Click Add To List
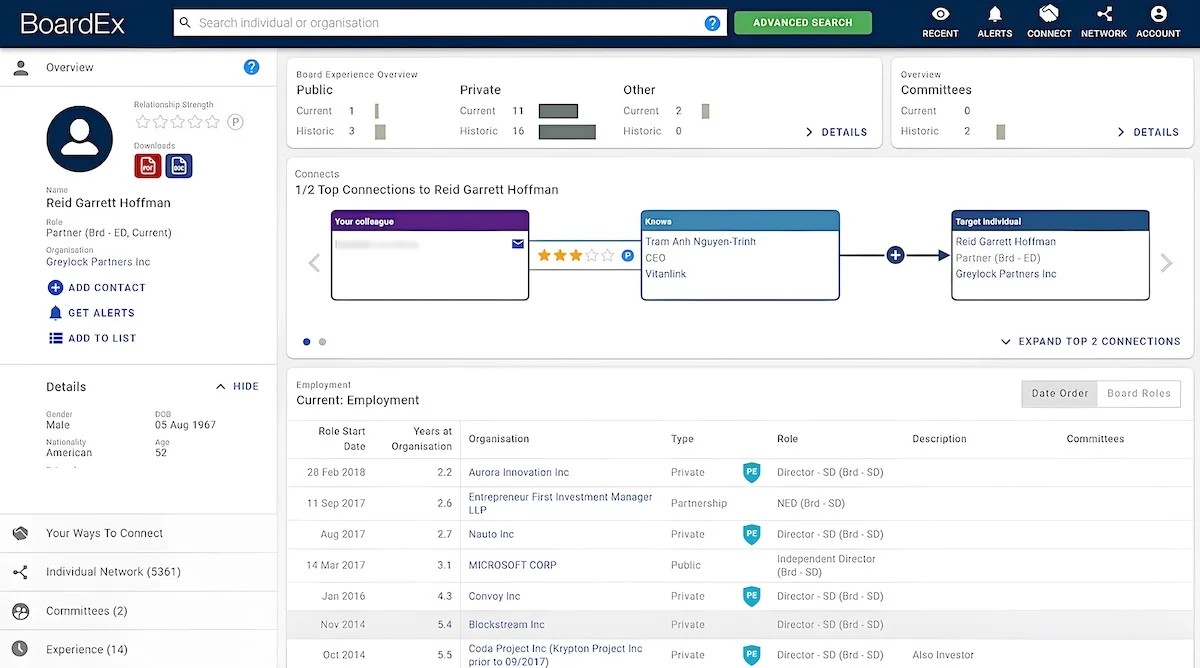Viewport: 1200px width, 668px height. (x=92, y=338)
